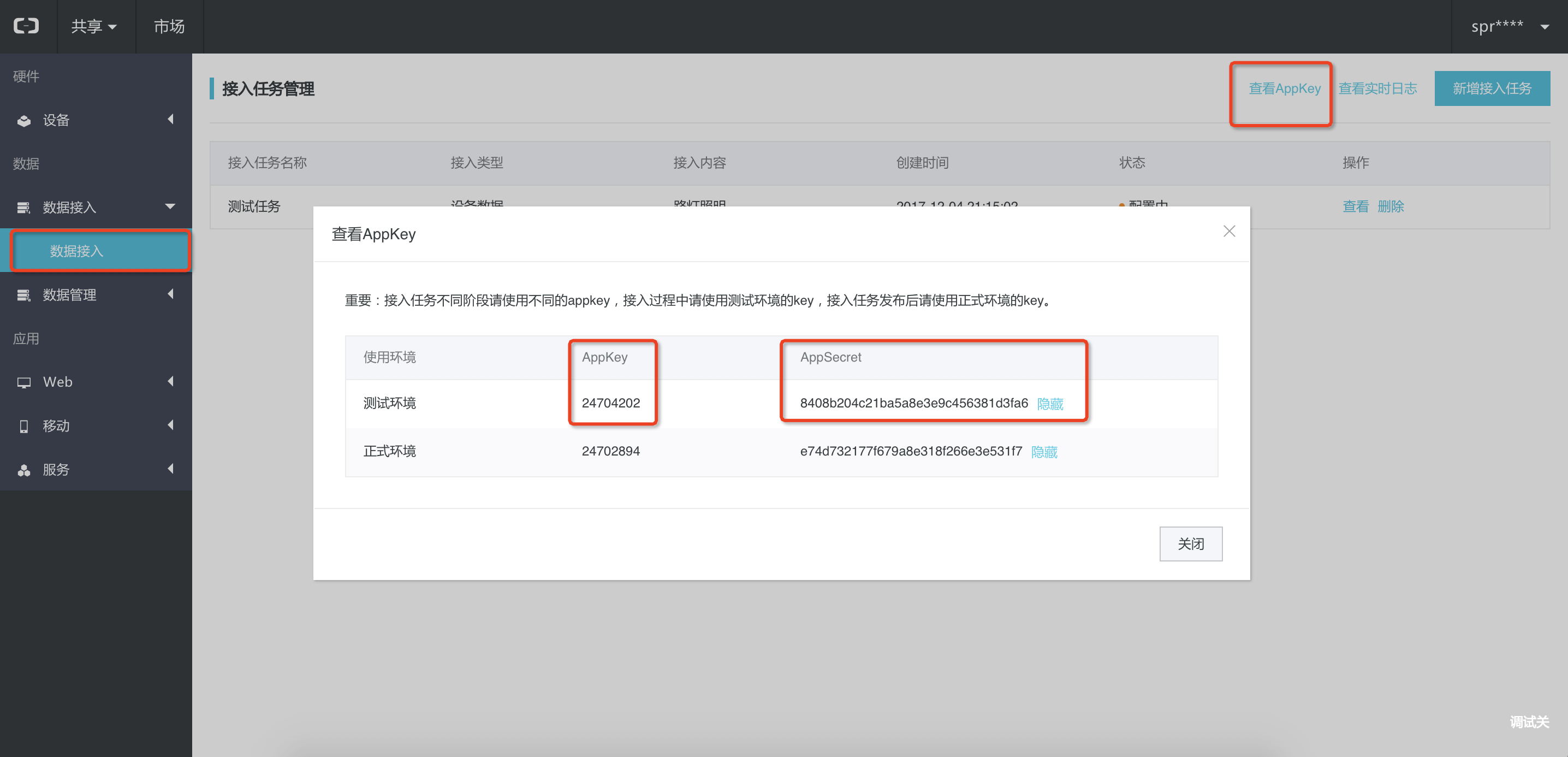Viewport: 1568px width, 757px height.
Task: Click the 使用环境 column header in dialog
Action: pos(390,358)
